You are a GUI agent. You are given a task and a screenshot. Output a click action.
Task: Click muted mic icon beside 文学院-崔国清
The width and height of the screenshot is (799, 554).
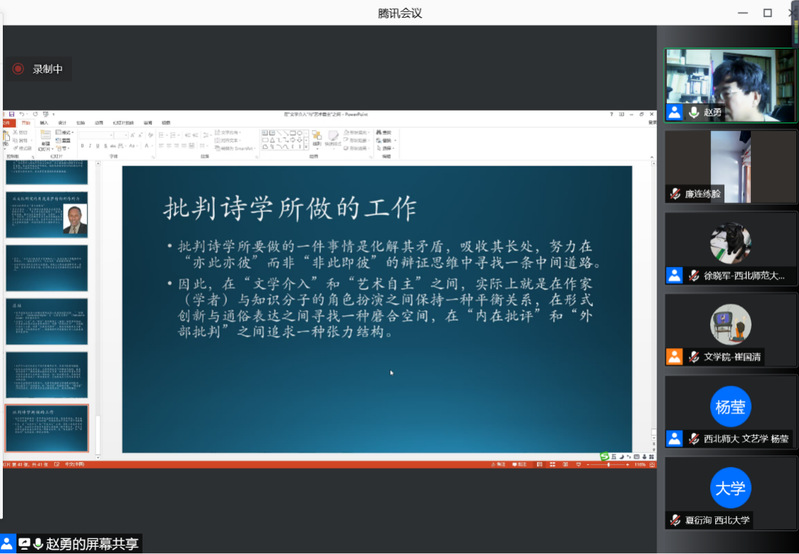[x=693, y=356]
